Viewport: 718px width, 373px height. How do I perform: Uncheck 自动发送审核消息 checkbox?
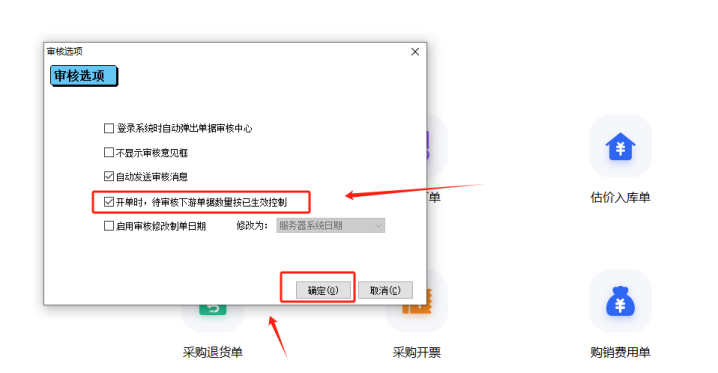tap(109, 176)
